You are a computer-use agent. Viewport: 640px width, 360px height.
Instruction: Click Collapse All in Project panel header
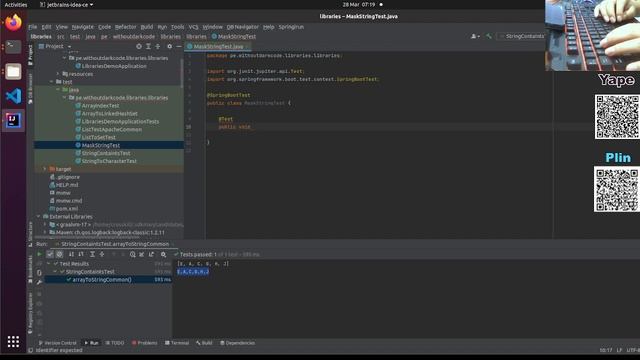click(x=158, y=47)
